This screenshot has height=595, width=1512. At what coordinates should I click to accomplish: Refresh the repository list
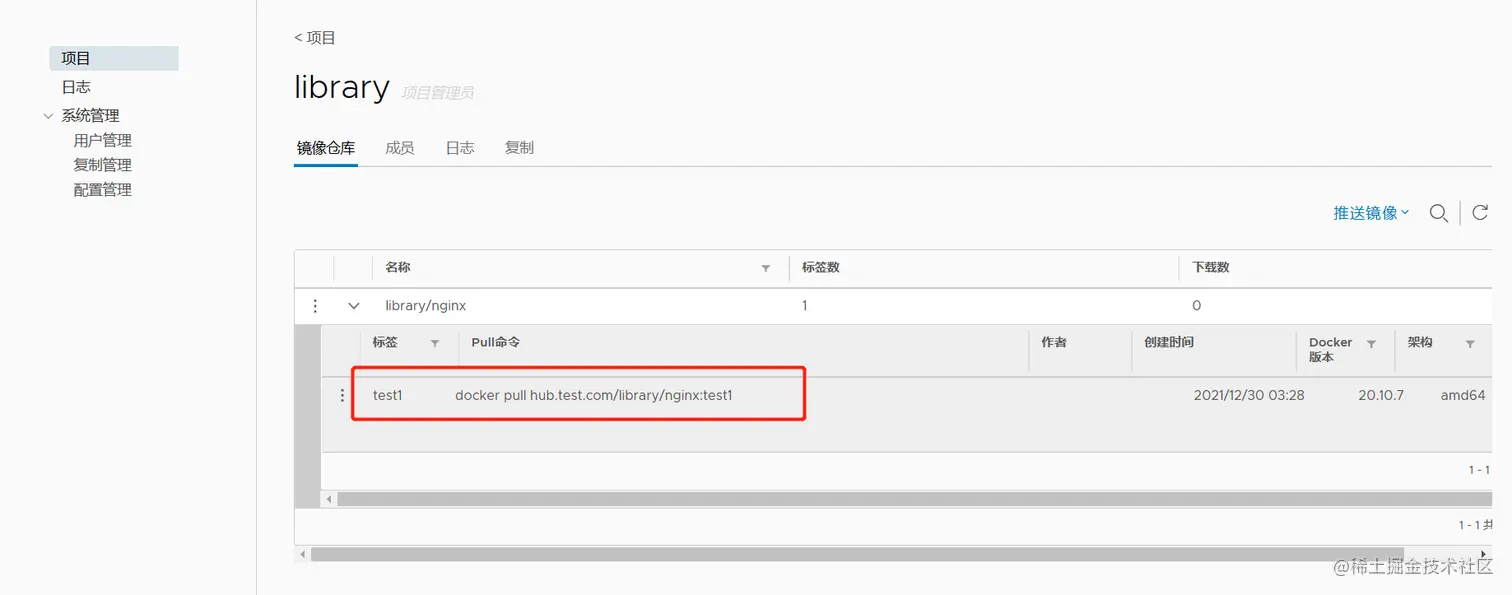point(1481,212)
